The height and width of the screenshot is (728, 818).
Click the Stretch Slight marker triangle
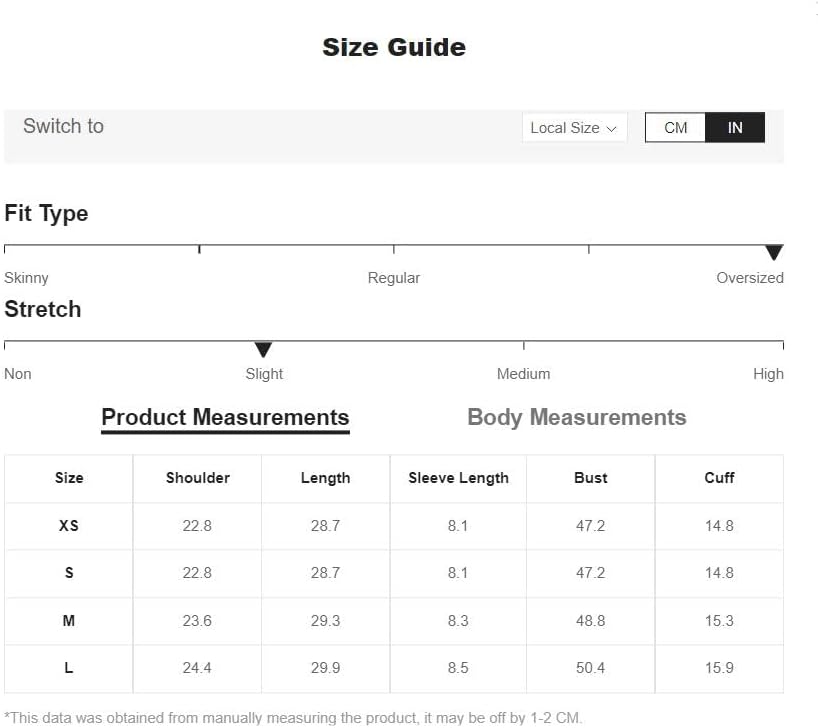[263, 349]
